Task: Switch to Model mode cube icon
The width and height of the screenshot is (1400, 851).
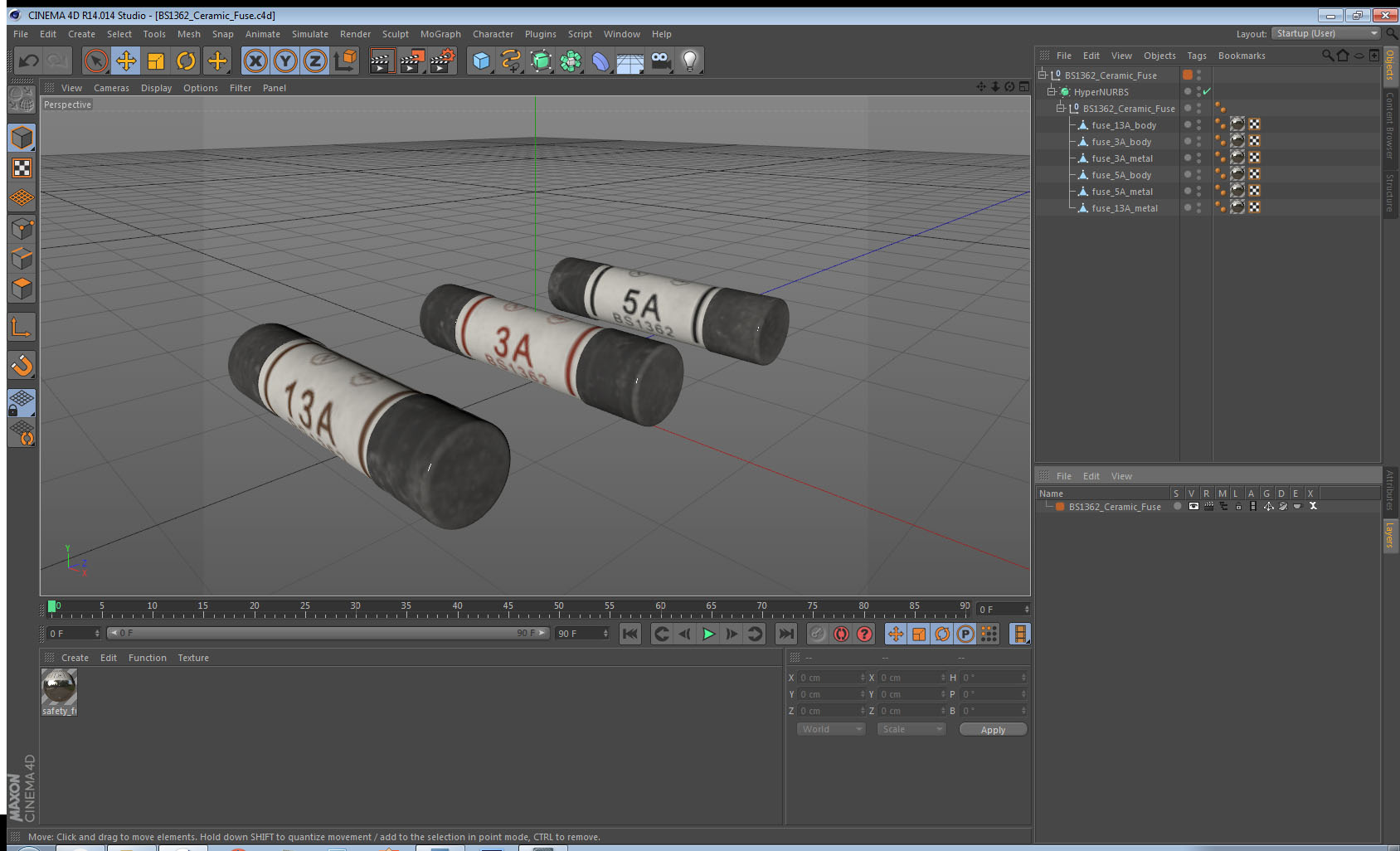Action: (x=22, y=138)
